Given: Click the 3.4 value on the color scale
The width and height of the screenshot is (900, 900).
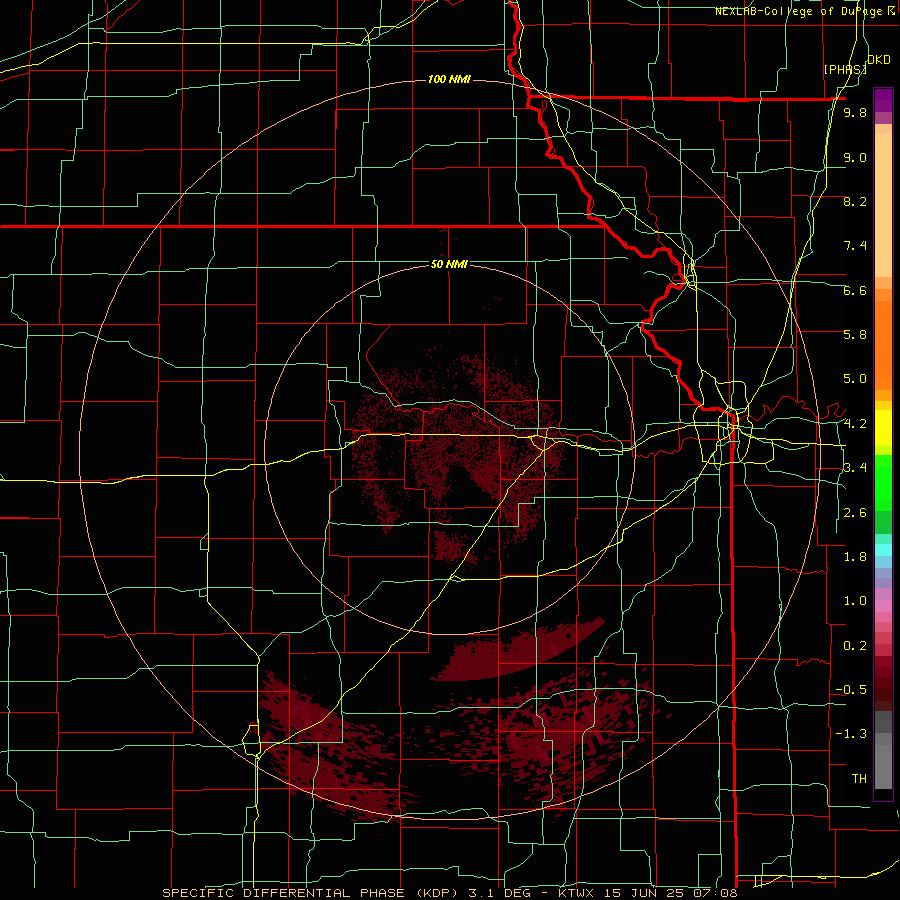Looking at the screenshot, I should 855,468.
